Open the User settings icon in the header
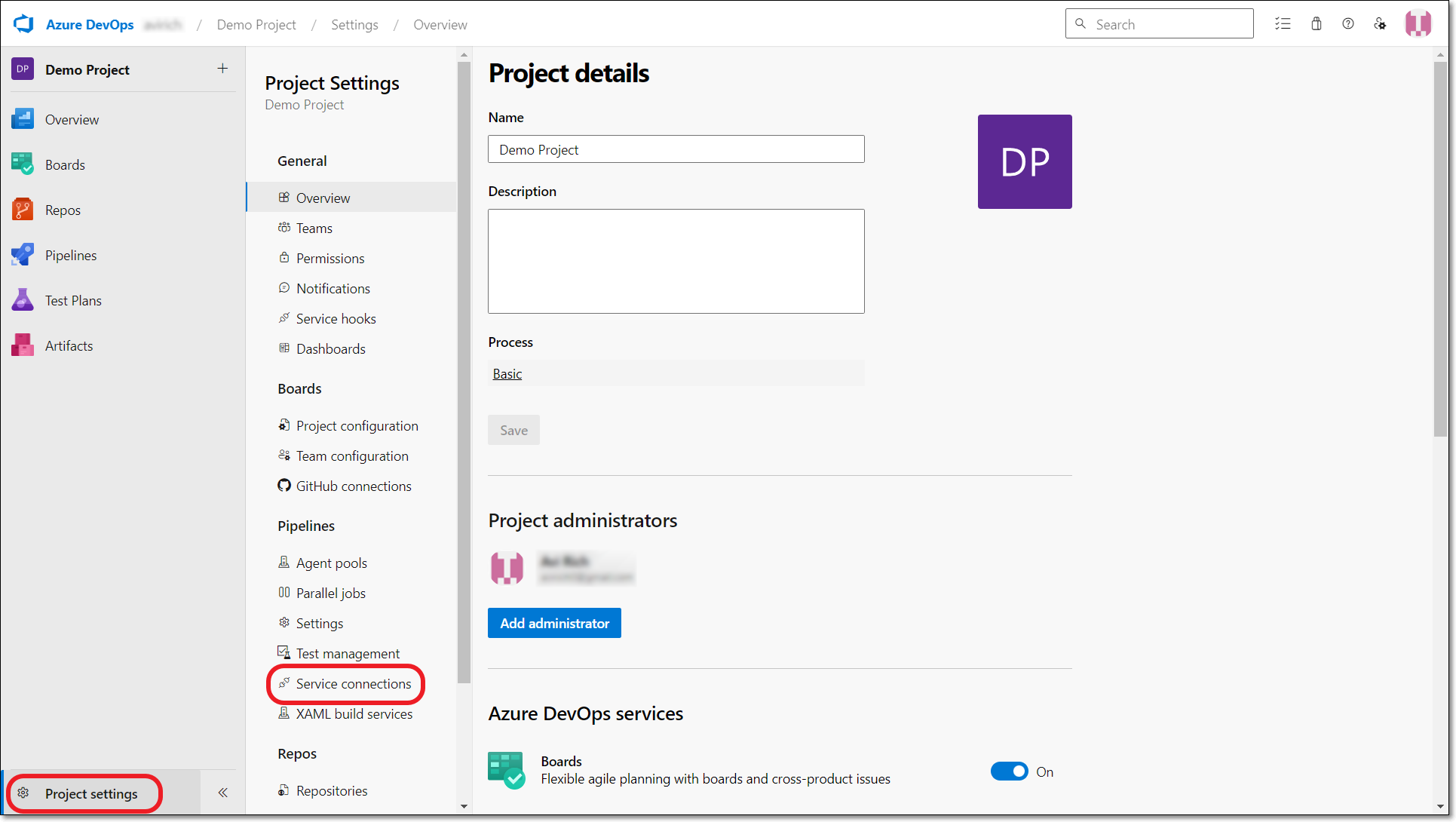 (x=1380, y=24)
